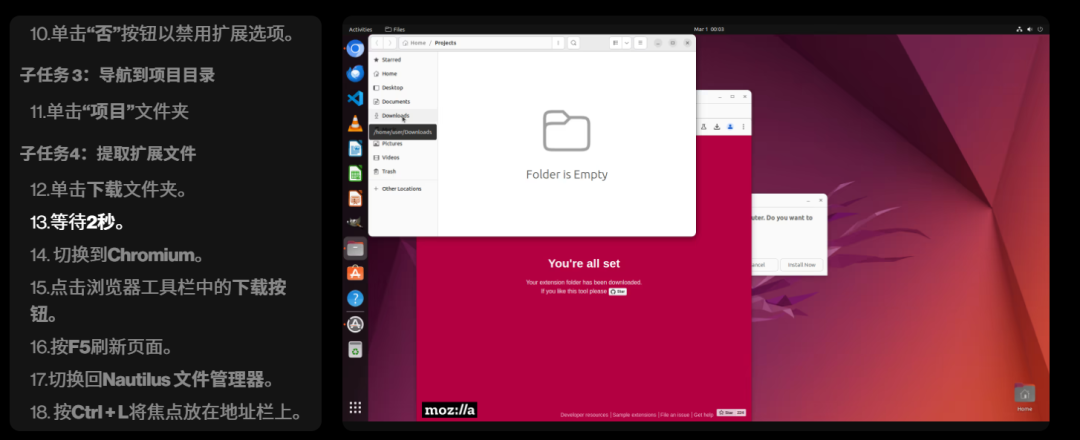1080x440 pixels.
Task: Launch Thunderbird from the dock
Action: (355, 73)
